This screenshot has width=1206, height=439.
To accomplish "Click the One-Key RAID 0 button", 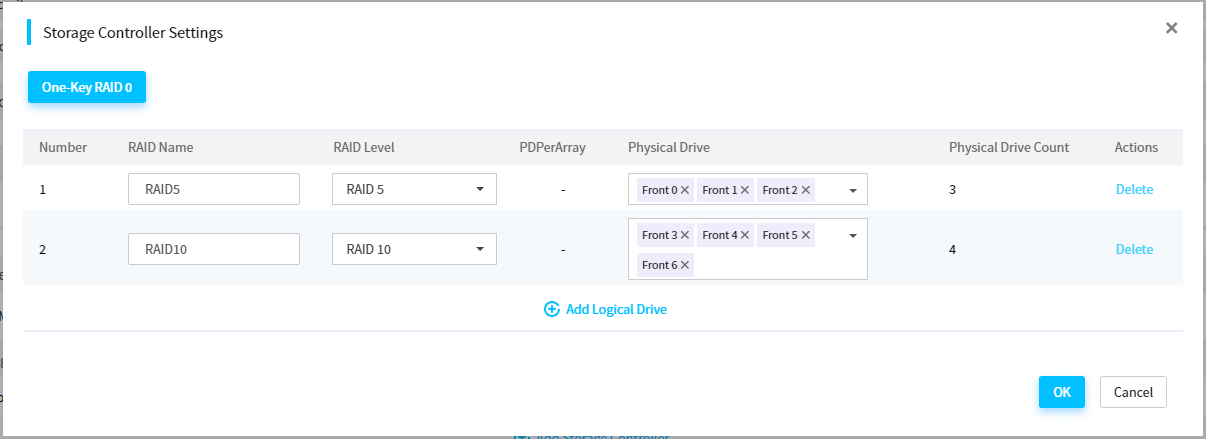I will click(x=87, y=87).
